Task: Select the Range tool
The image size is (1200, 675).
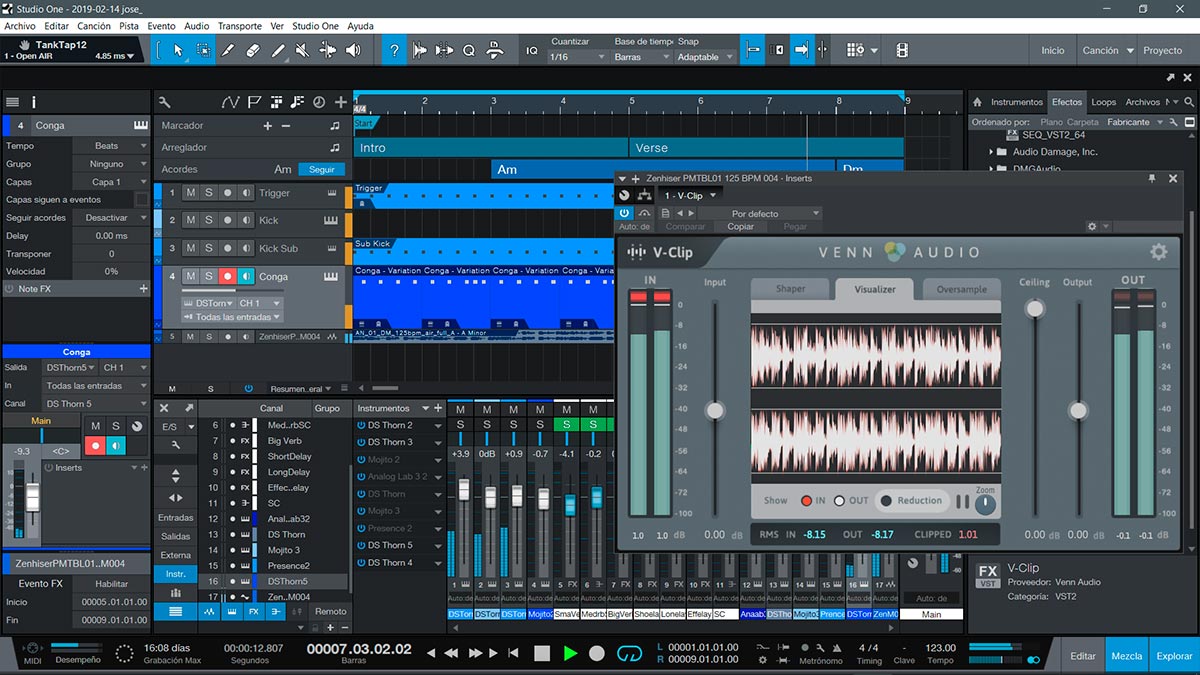Action: [204, 50]
